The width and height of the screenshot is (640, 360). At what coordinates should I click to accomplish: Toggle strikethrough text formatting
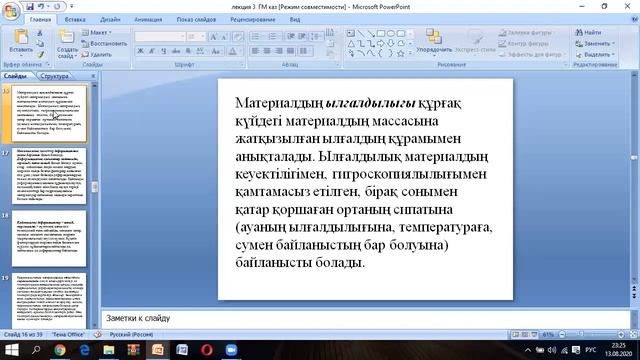176,51
